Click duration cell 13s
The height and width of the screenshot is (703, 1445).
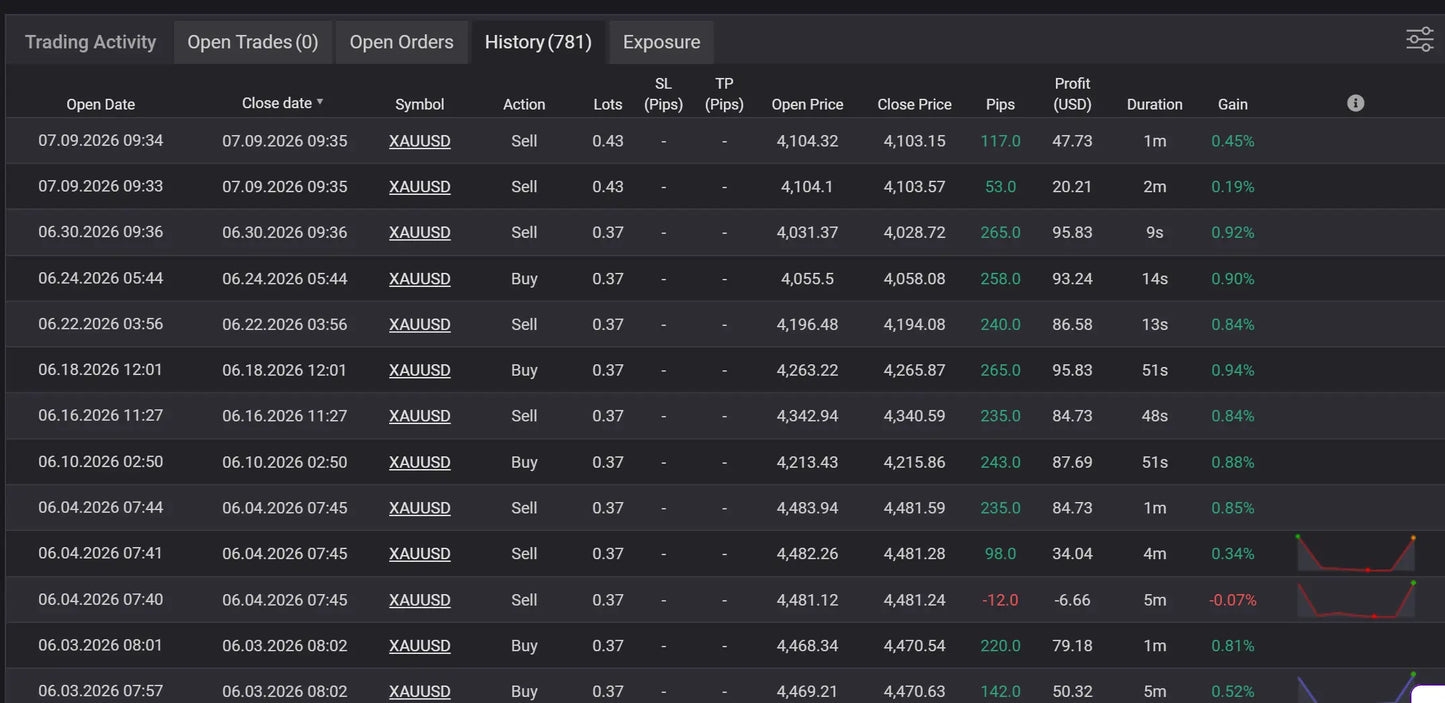tap(1154, 324)
